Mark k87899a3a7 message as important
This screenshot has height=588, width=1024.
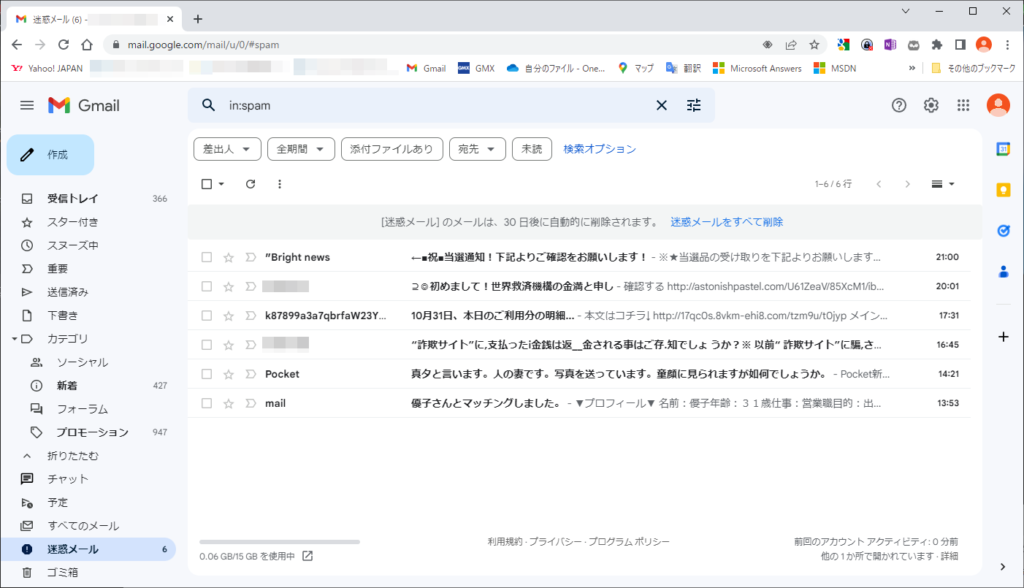[250, 316]
